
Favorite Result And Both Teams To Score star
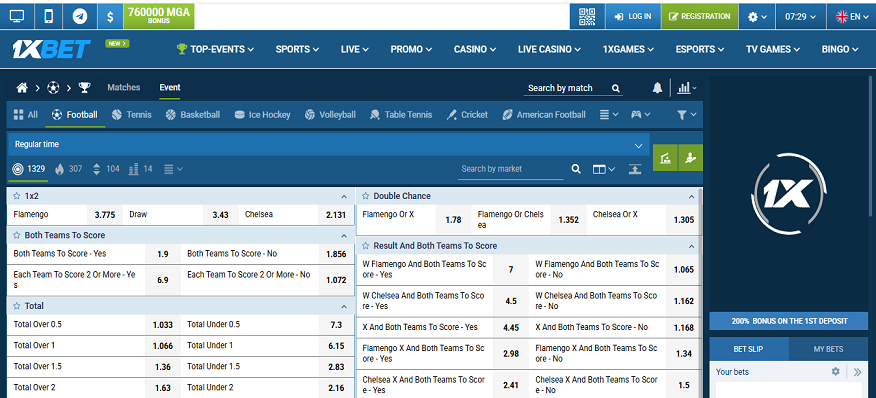[365, 245]
